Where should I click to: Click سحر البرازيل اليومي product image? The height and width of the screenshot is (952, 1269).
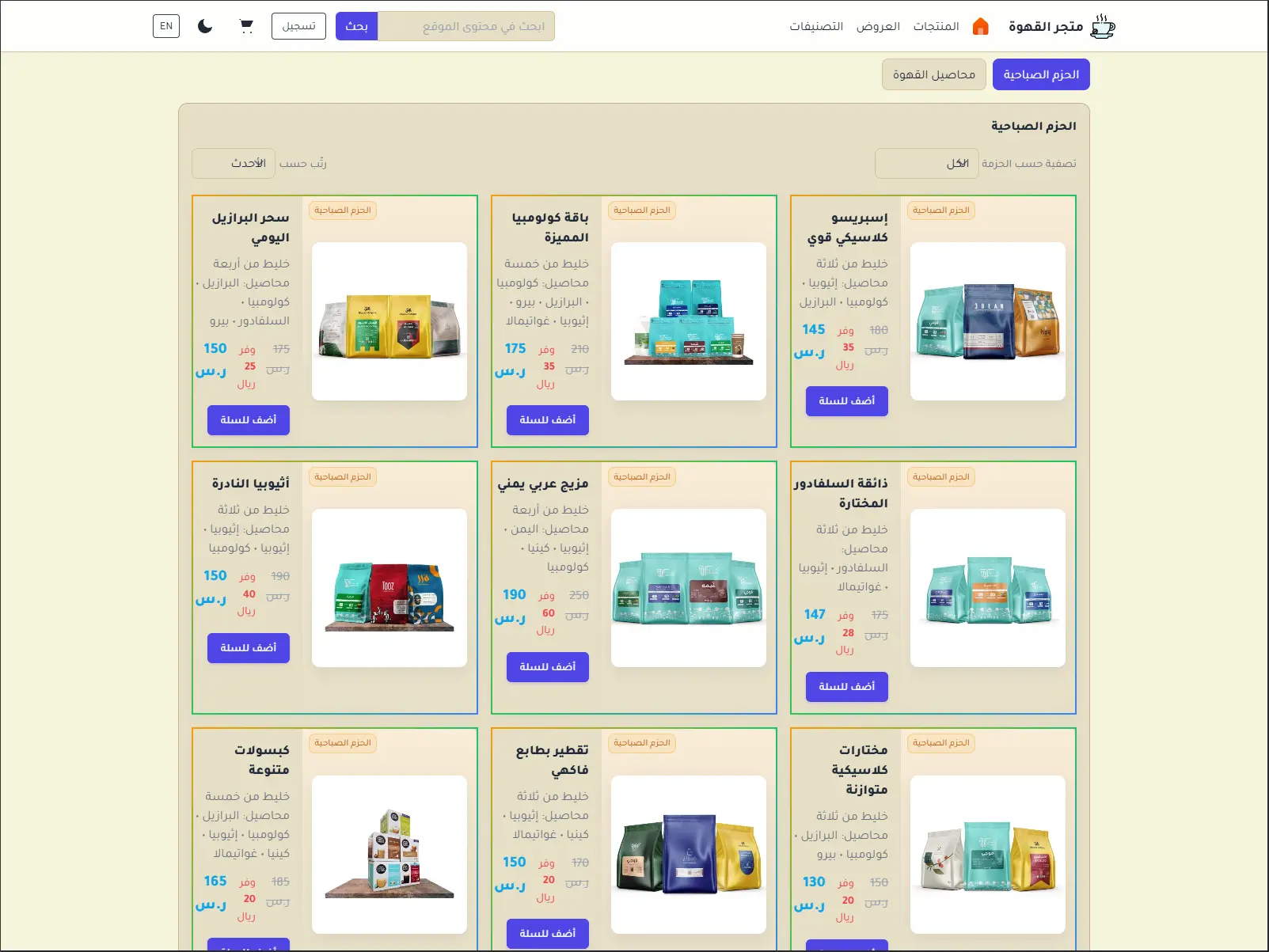[389, 321]
